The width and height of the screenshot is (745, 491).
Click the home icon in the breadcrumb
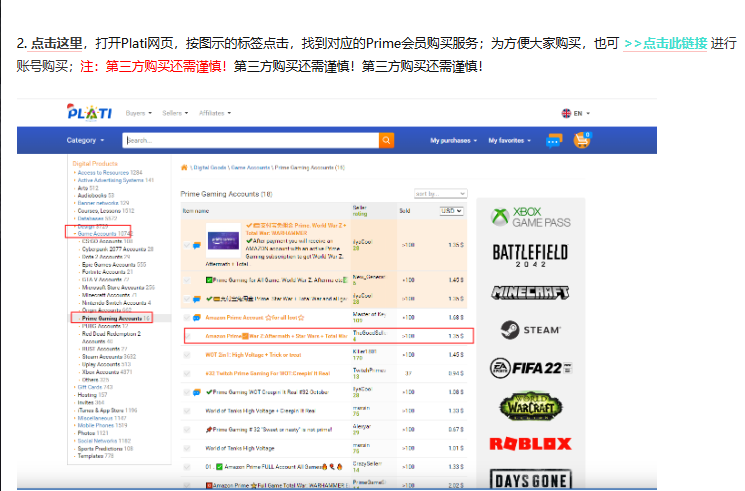pyautogui.click(x=184, y=167)
